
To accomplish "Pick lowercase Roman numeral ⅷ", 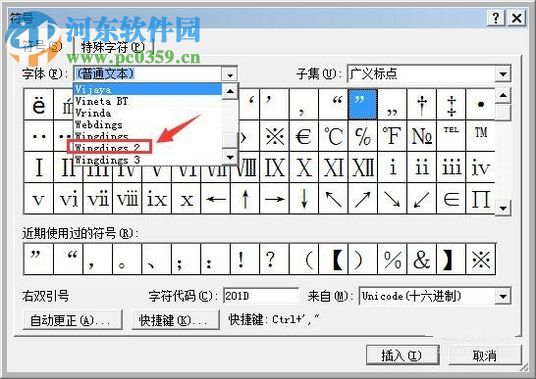I will pyautogui.click(x=127, y=199).
